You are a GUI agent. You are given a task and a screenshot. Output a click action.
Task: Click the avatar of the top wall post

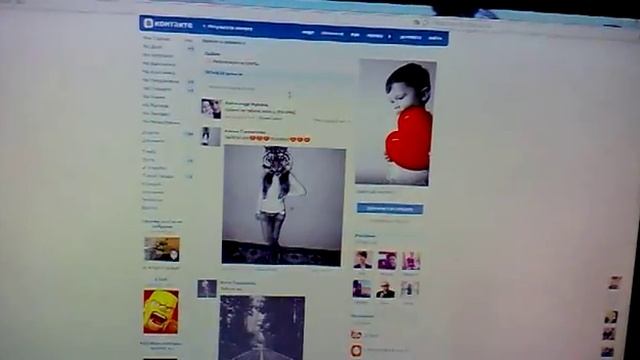211,109
